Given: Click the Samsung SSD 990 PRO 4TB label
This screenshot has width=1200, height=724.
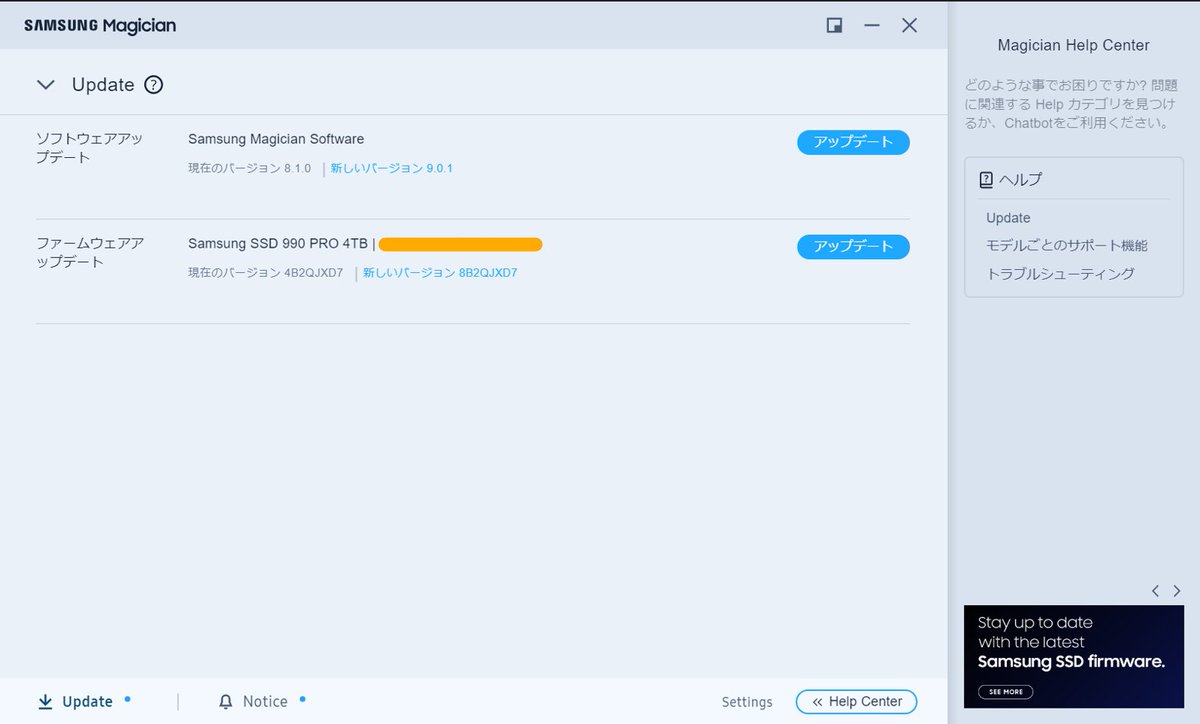Looking at the screenshot, I should (x=278, y=243).
